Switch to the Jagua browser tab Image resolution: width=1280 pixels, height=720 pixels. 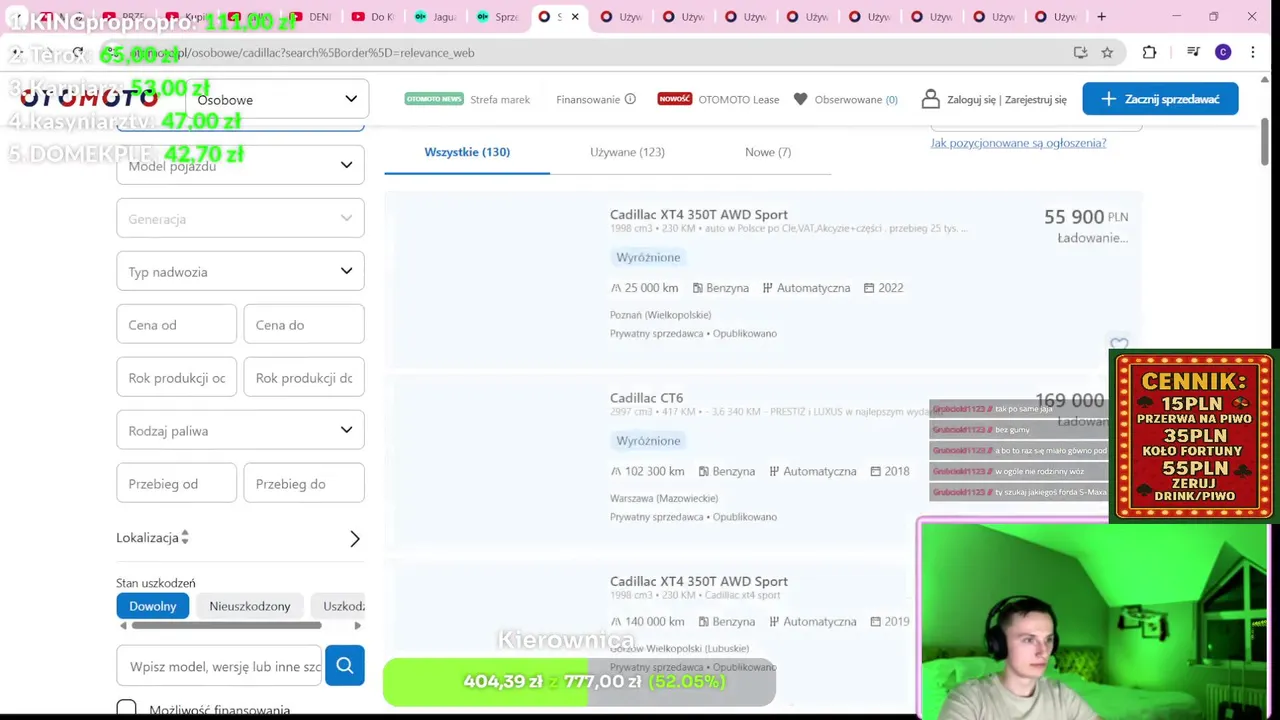pos(436,17)
